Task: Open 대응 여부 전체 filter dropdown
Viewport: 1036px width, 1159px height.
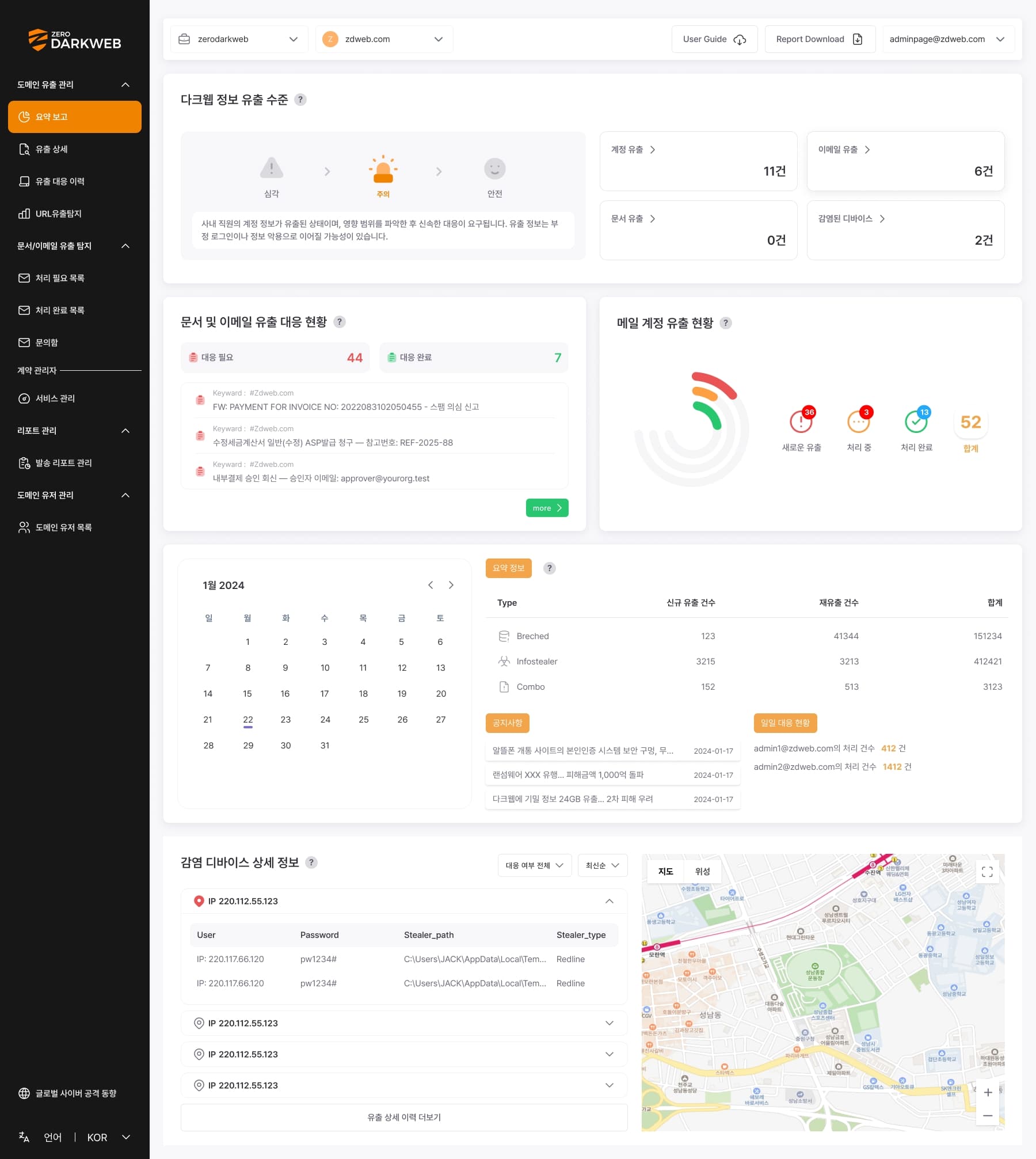Action: (x=535, y=865)
